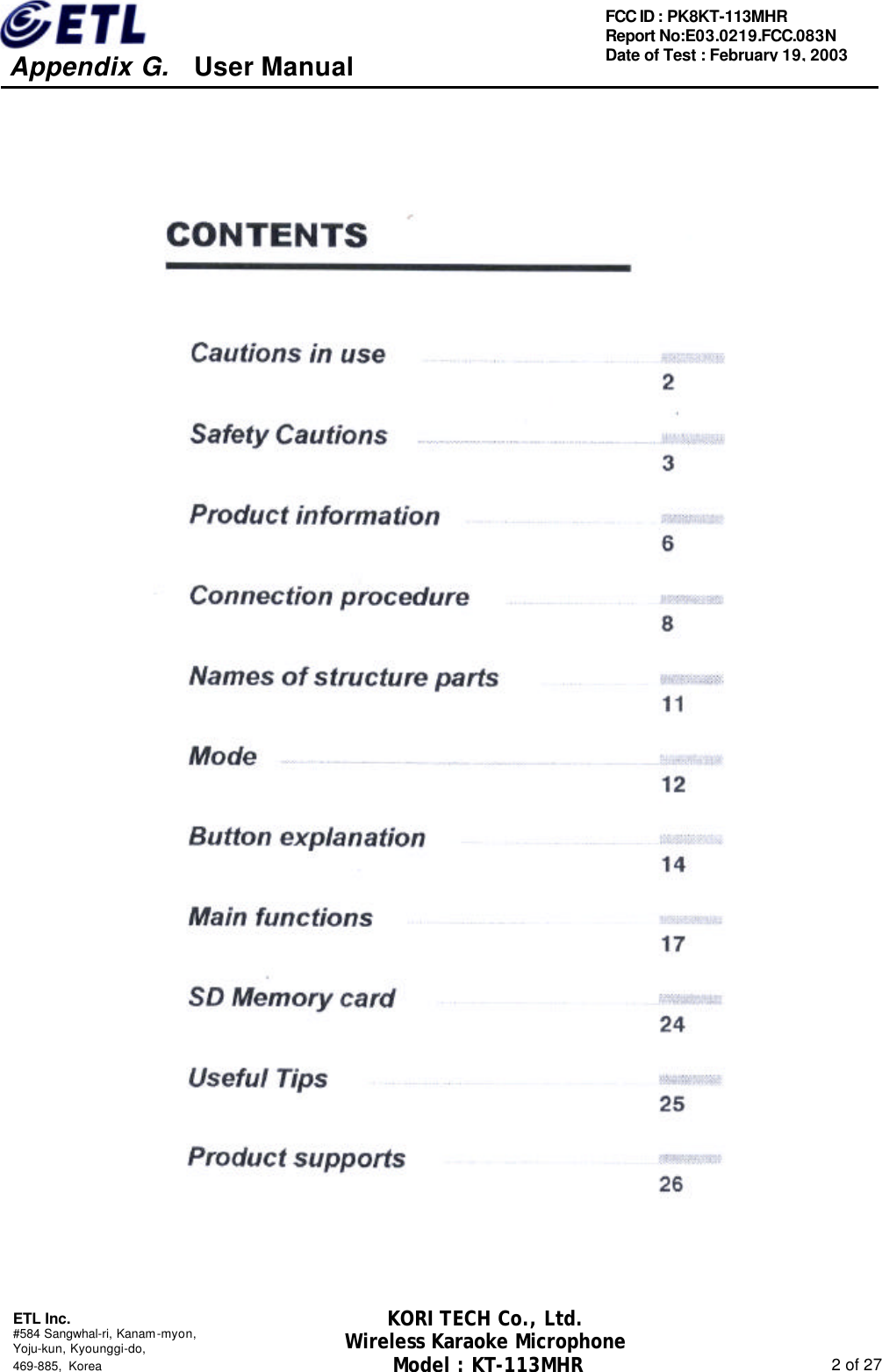Select the "SD Memory card" entry
The image size is (882, 1372).
(x=291, y=998)
